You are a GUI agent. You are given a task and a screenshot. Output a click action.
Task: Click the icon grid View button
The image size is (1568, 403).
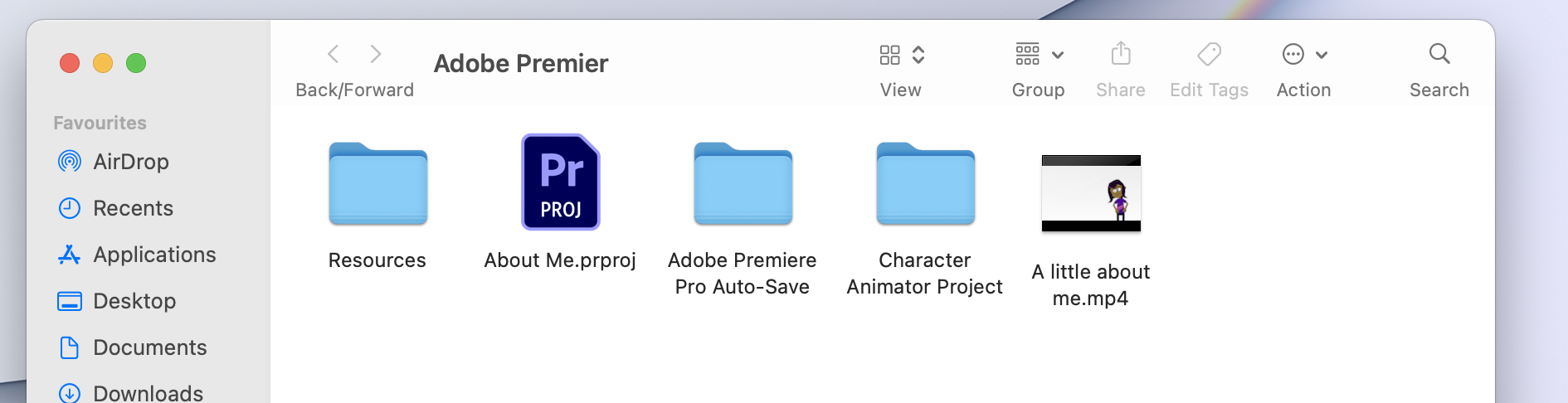pos(890,55)
